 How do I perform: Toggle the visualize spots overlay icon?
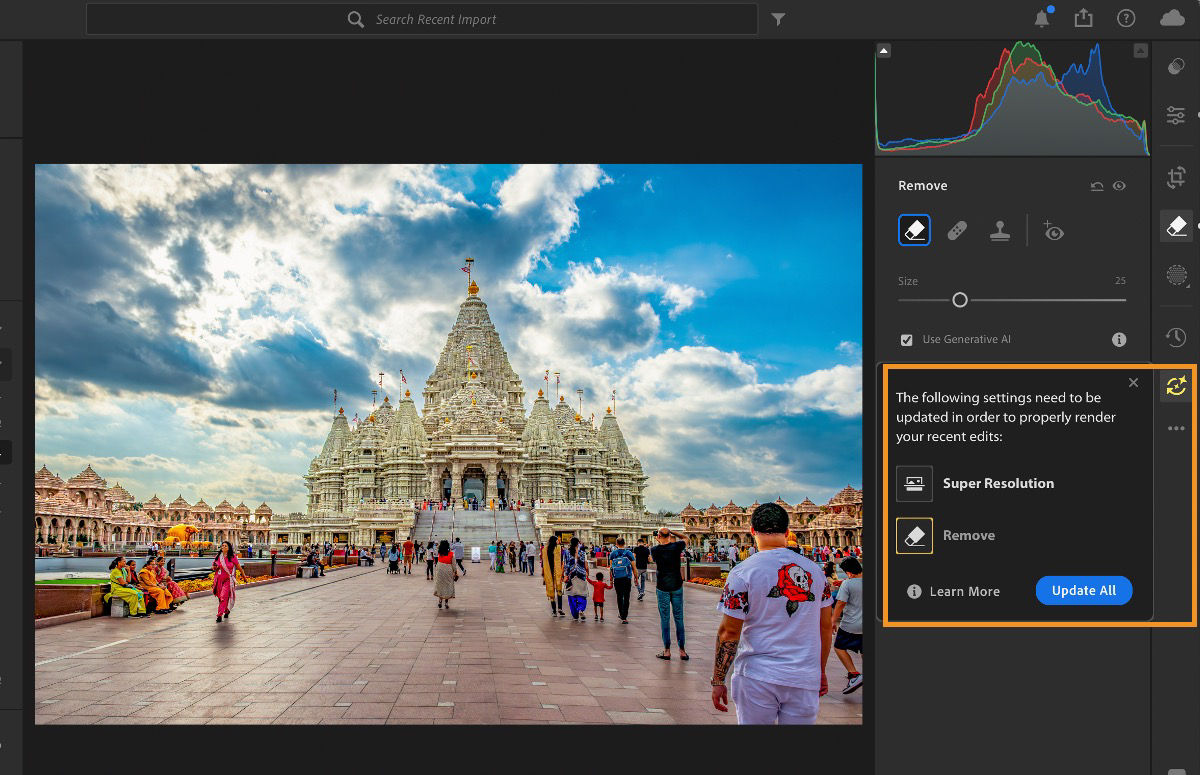(1052, 231)
